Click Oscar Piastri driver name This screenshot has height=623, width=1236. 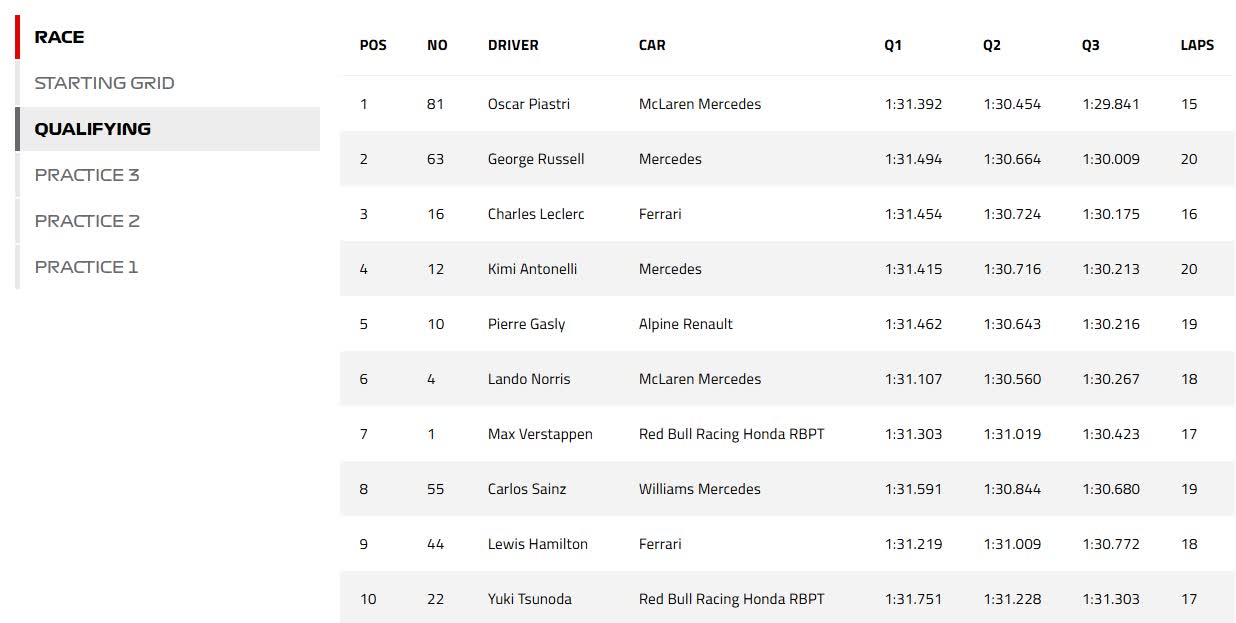coord(528,104)
